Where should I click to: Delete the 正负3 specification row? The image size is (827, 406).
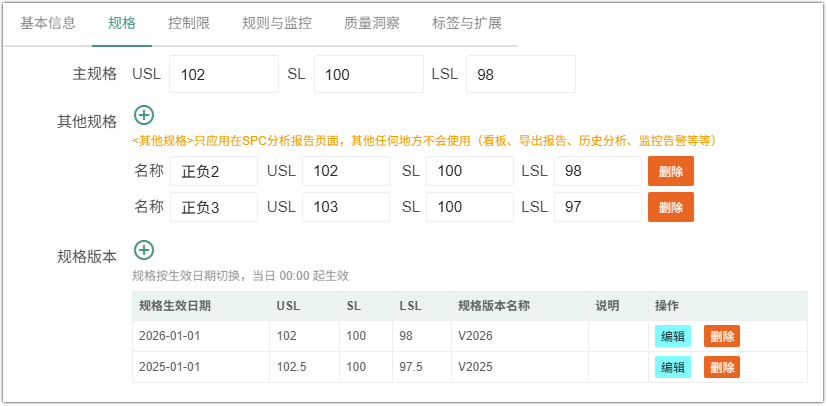tap(671, 207)
